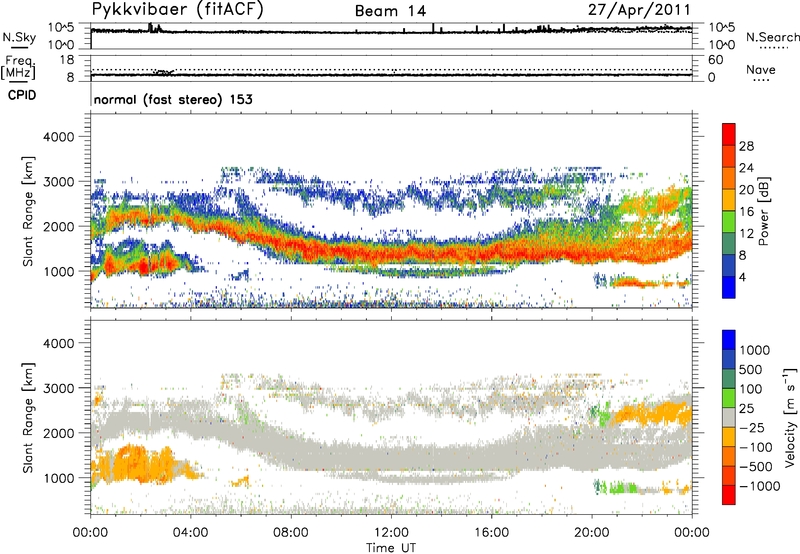Image resolution: width=800 pixels, height=554 pixels.
Task: Pick the blue top segment of velocity colorbar
Action: [729, 340]
